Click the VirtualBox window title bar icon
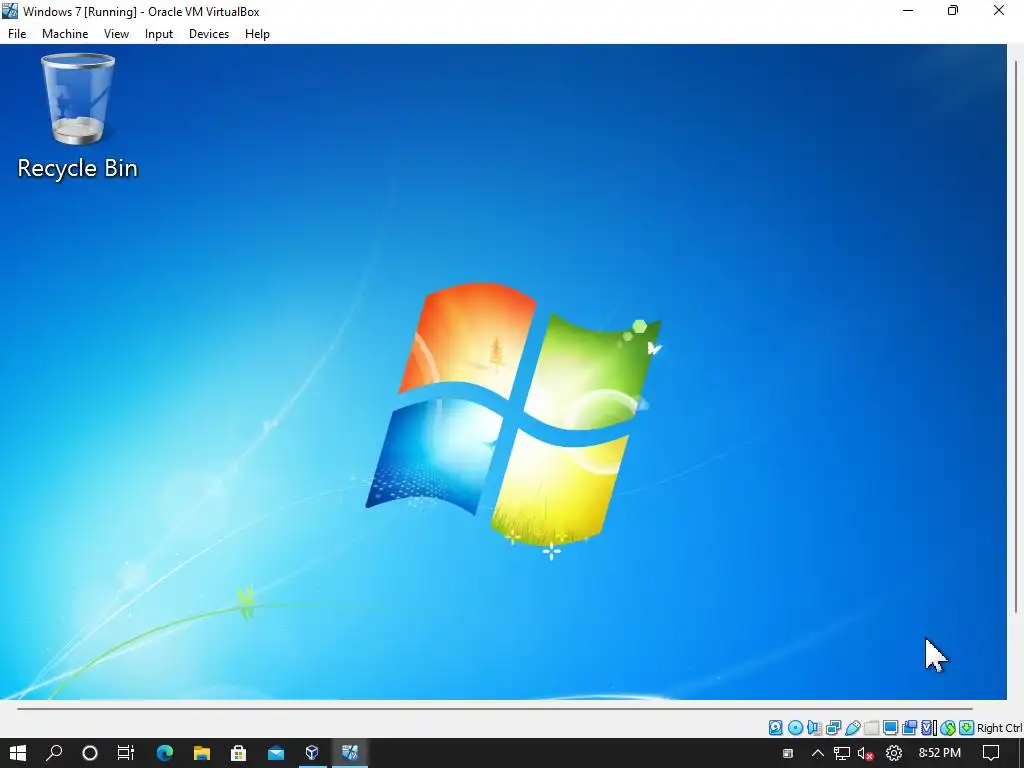Viewport: 1024px width, 768px height. pyautogui.click(x=10, y=11)
